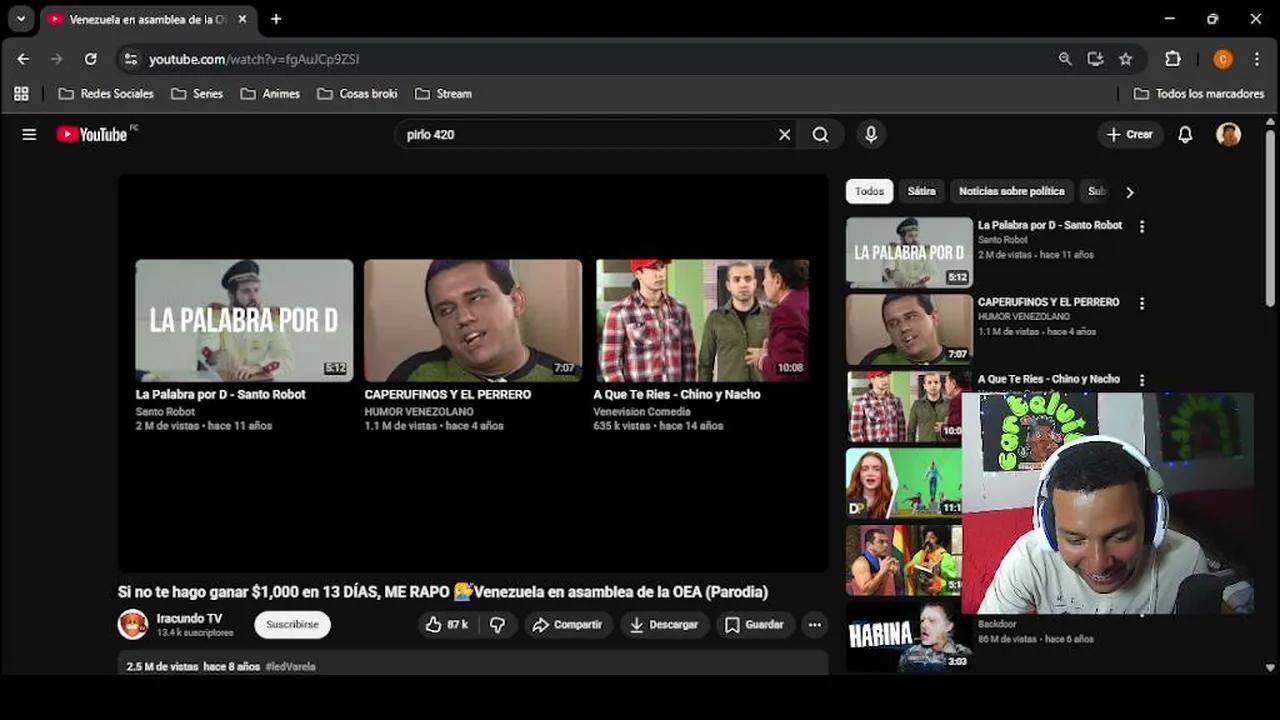Image resolution: width=1280 pixels, height=720 pixels.
Task: Open options for A Que Te Ries sidebar video
Action: [1141, 380]
